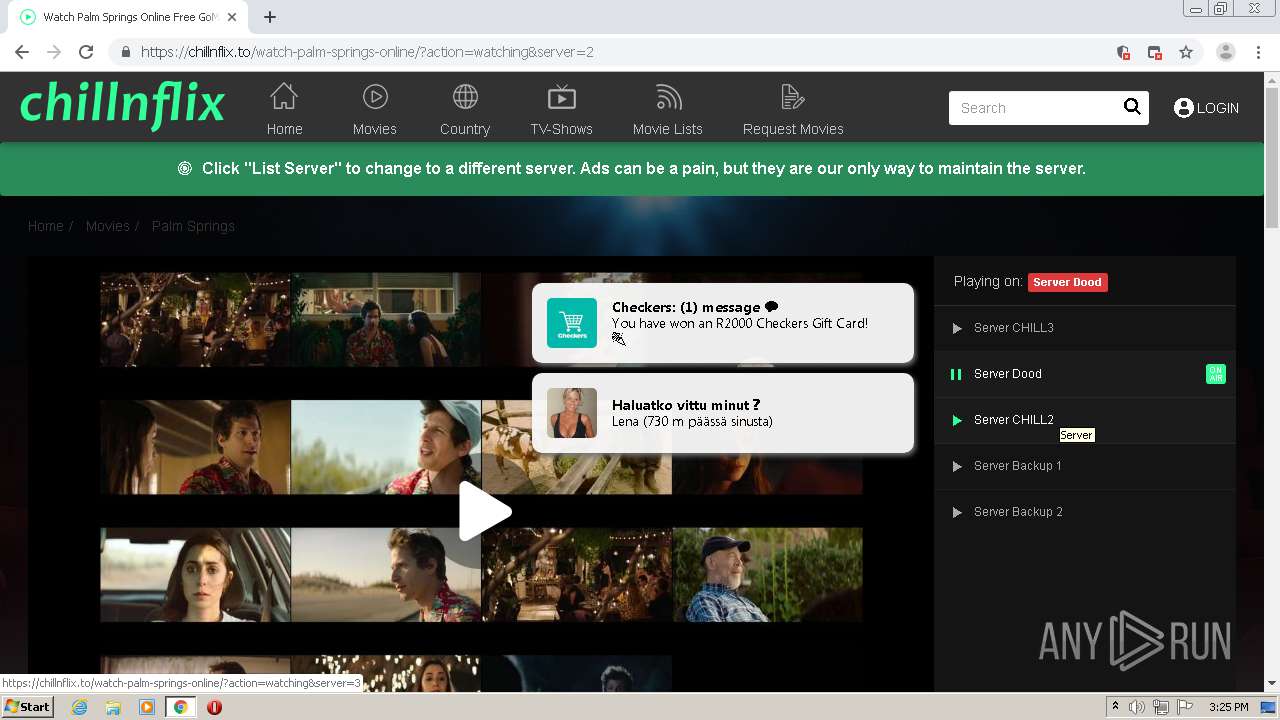Click the Home breadcrumb link
The width and height of the screenshot is (1280, 720).
point(45,226)
